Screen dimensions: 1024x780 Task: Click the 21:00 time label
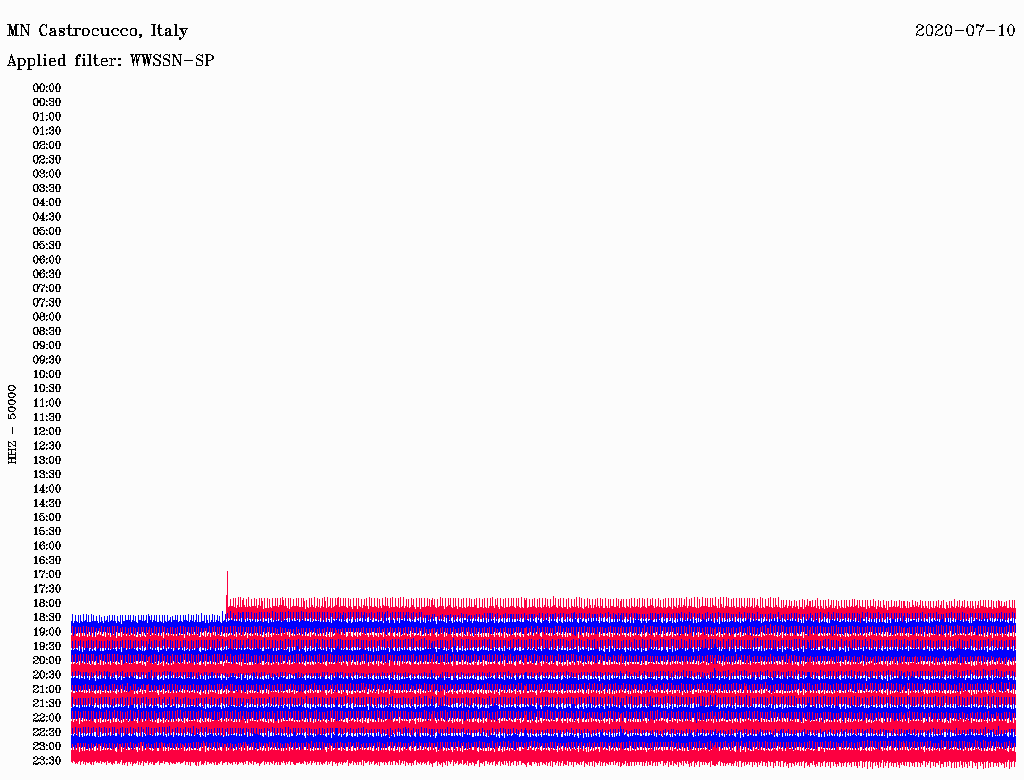point(47,690)
